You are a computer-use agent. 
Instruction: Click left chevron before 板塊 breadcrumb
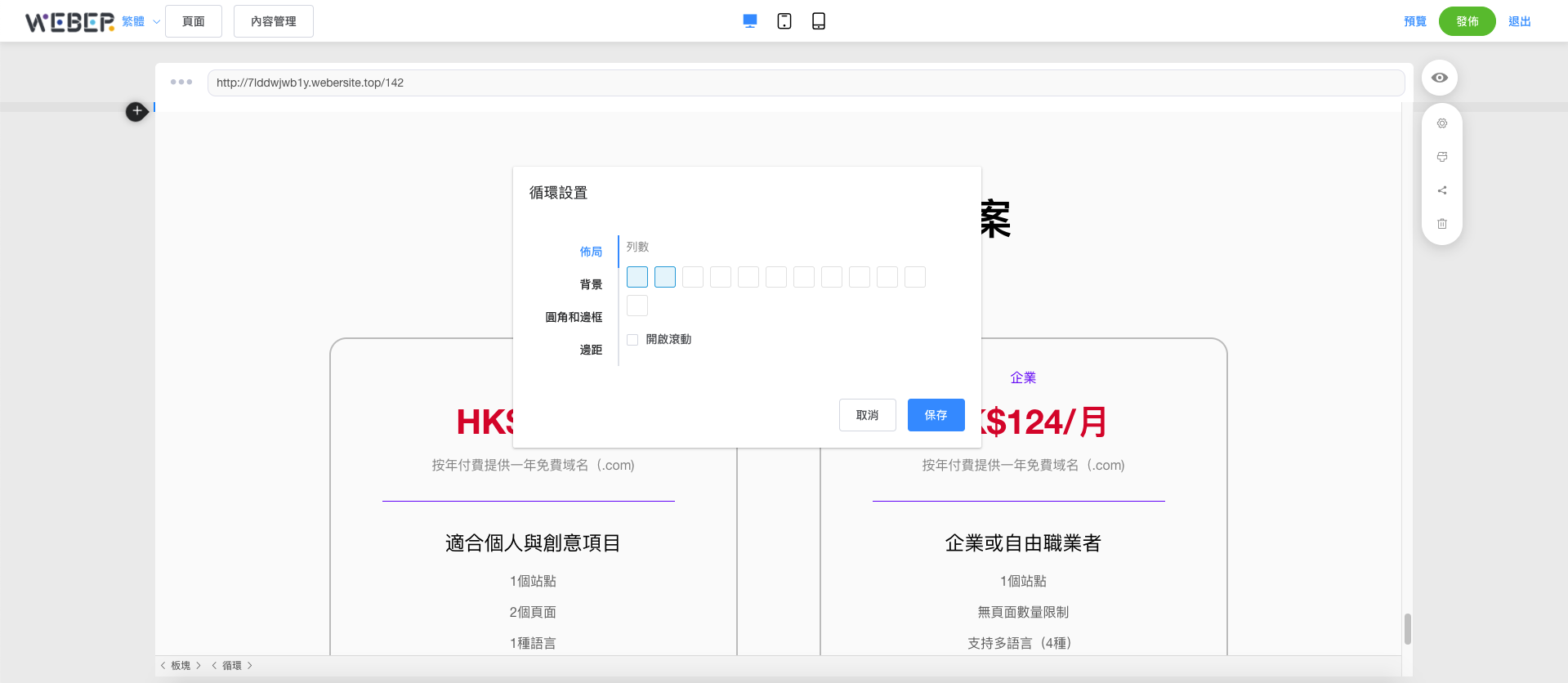point(163,666)
